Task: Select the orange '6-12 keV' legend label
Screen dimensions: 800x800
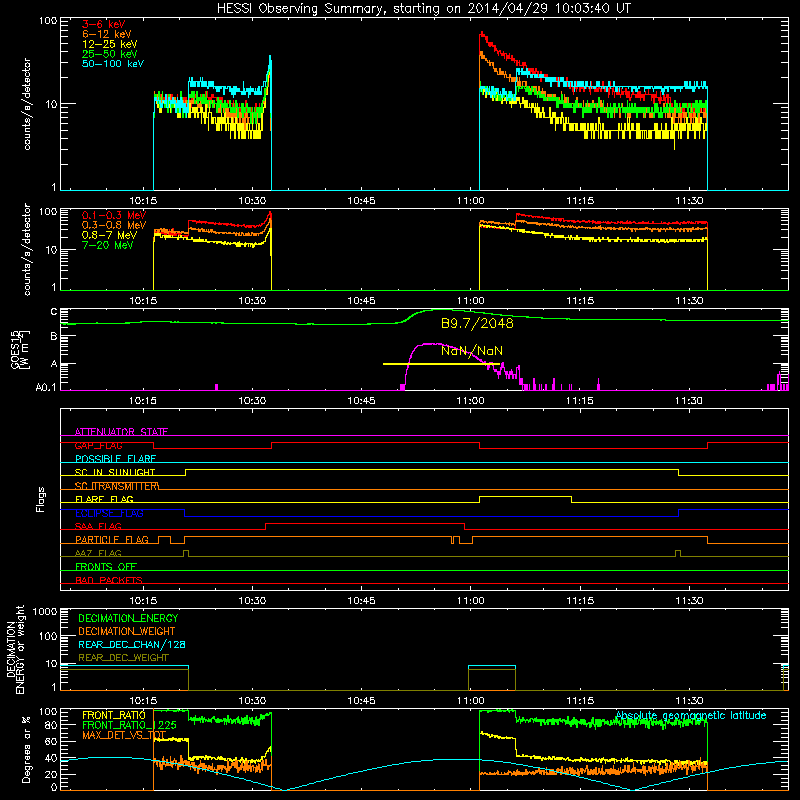Action: click(107, 34)
